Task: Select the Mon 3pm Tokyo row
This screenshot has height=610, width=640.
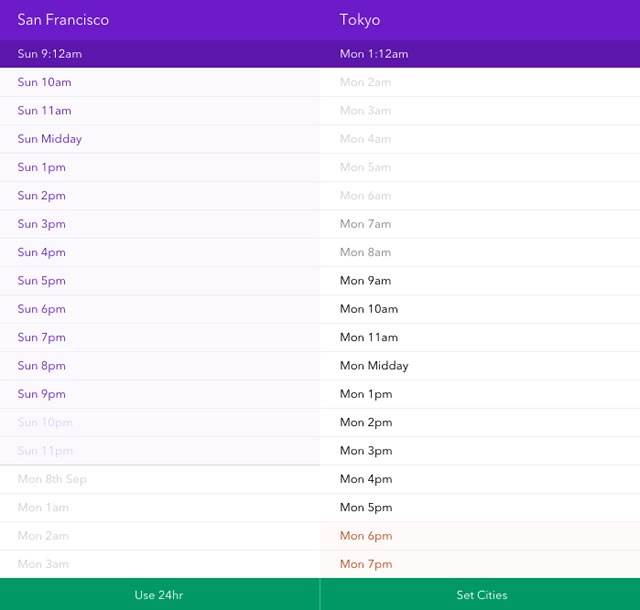Action: pos(480,451)
